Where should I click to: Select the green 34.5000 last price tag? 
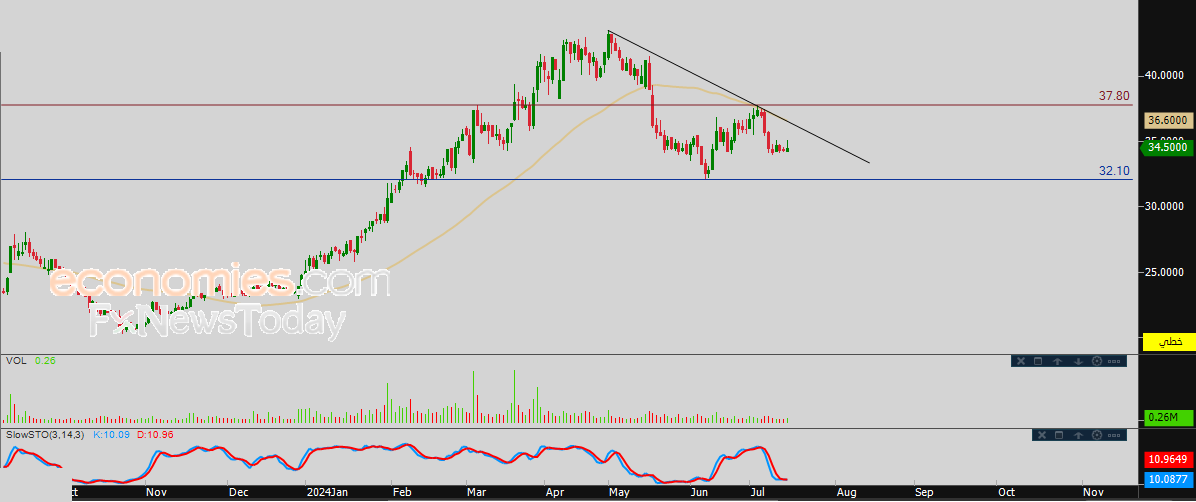click(1168, 147)
